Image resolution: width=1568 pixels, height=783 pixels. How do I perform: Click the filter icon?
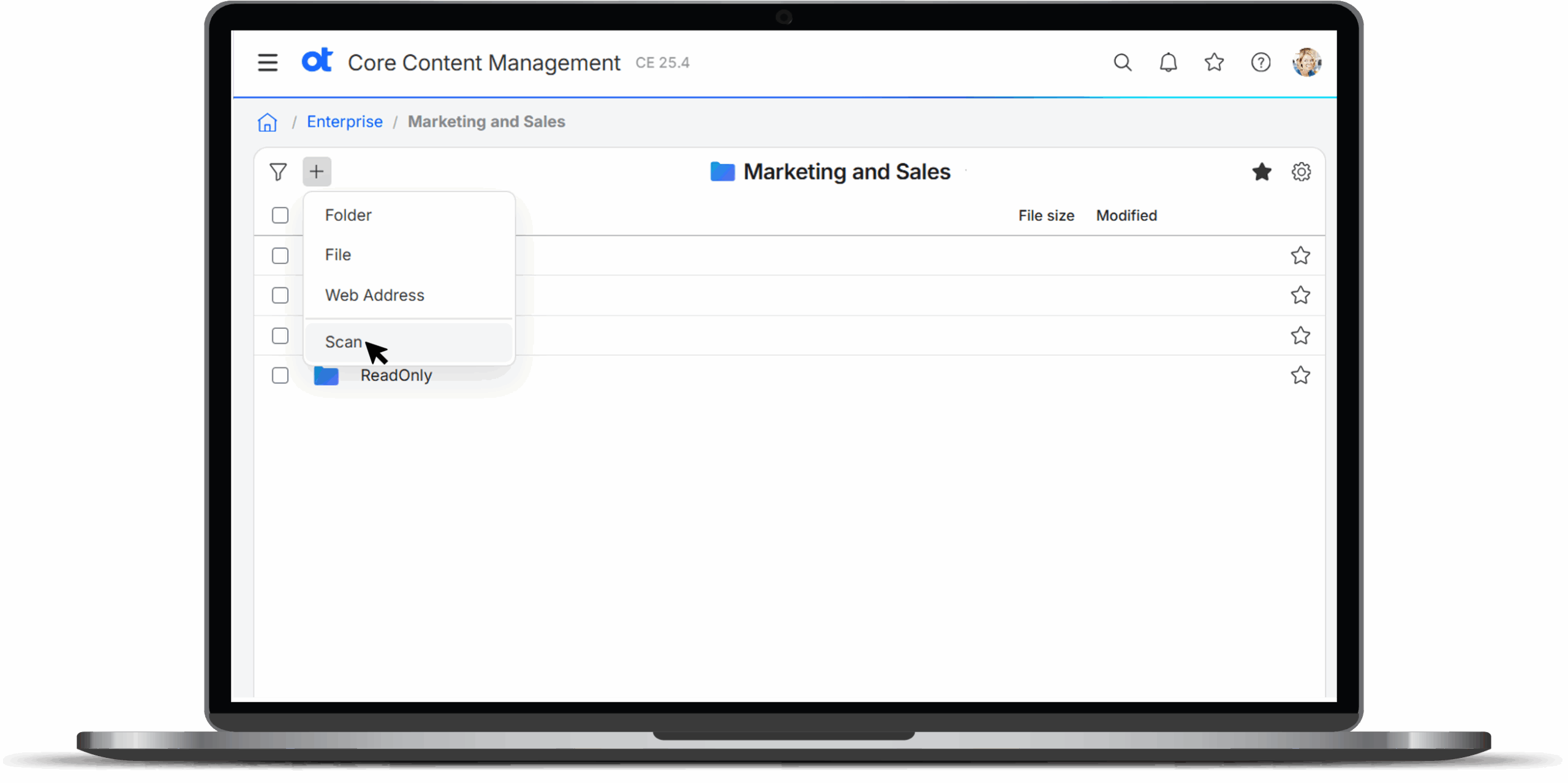pos(279,172)
